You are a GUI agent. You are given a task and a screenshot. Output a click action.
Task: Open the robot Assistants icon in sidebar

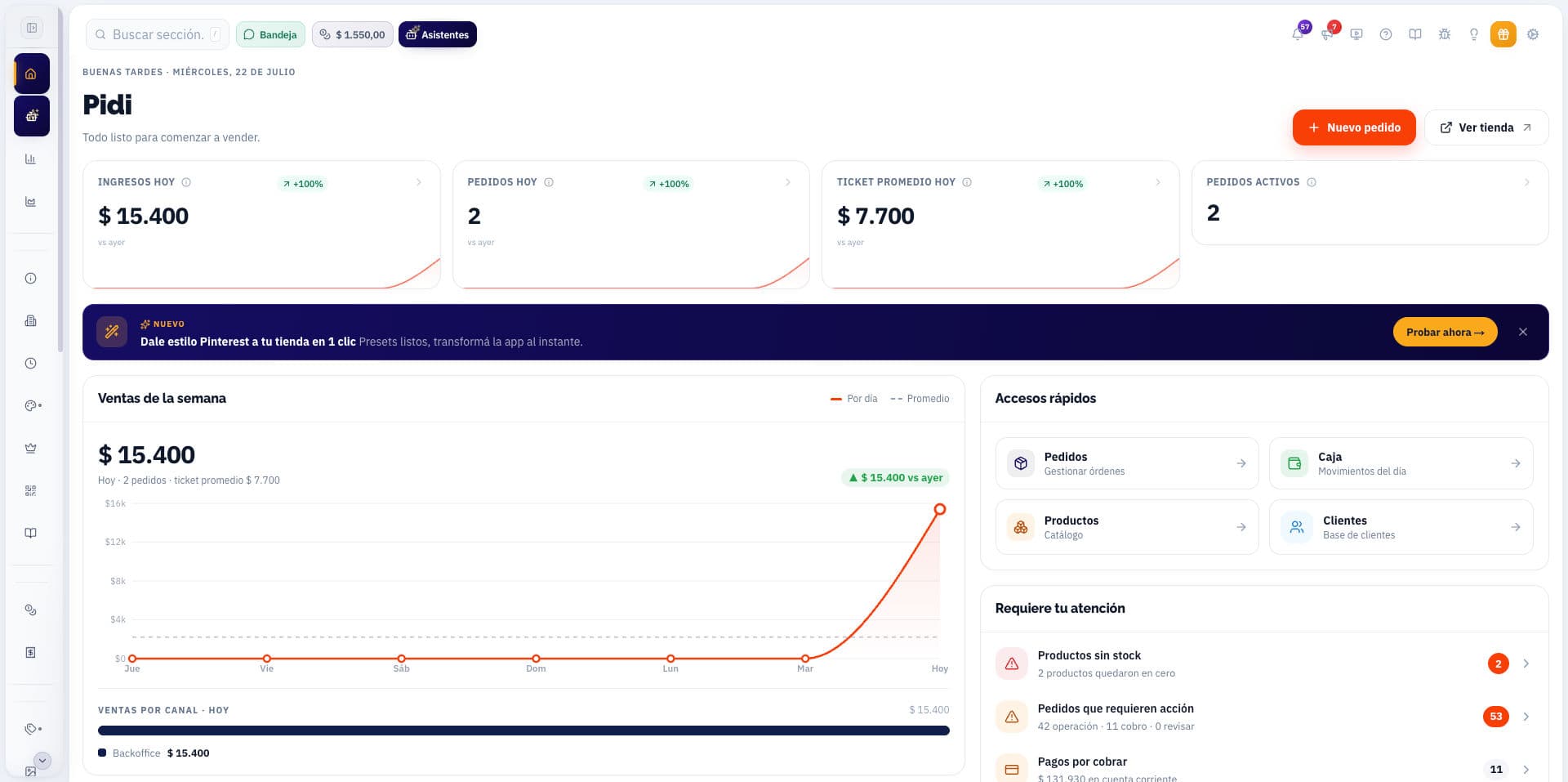32,116
